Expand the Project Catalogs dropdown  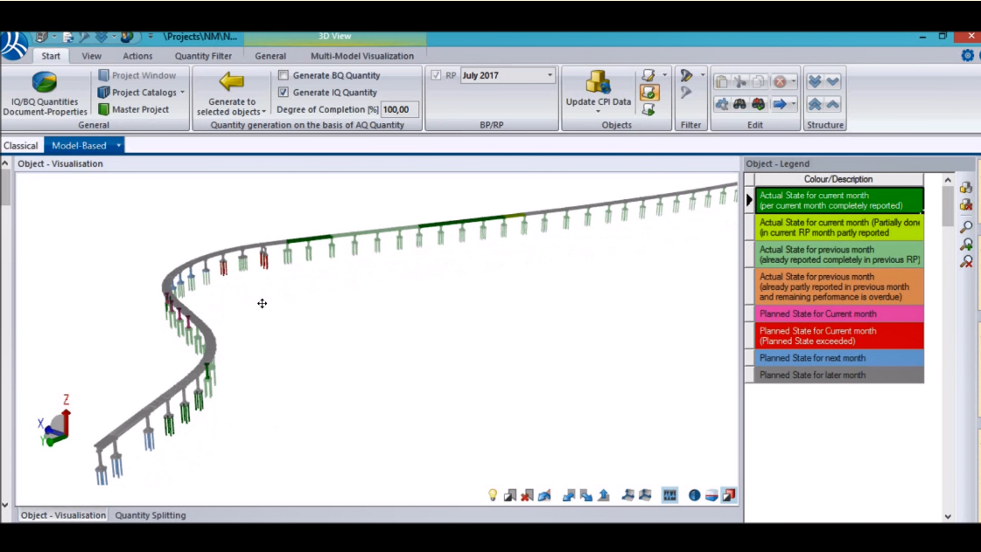(182, 93)
